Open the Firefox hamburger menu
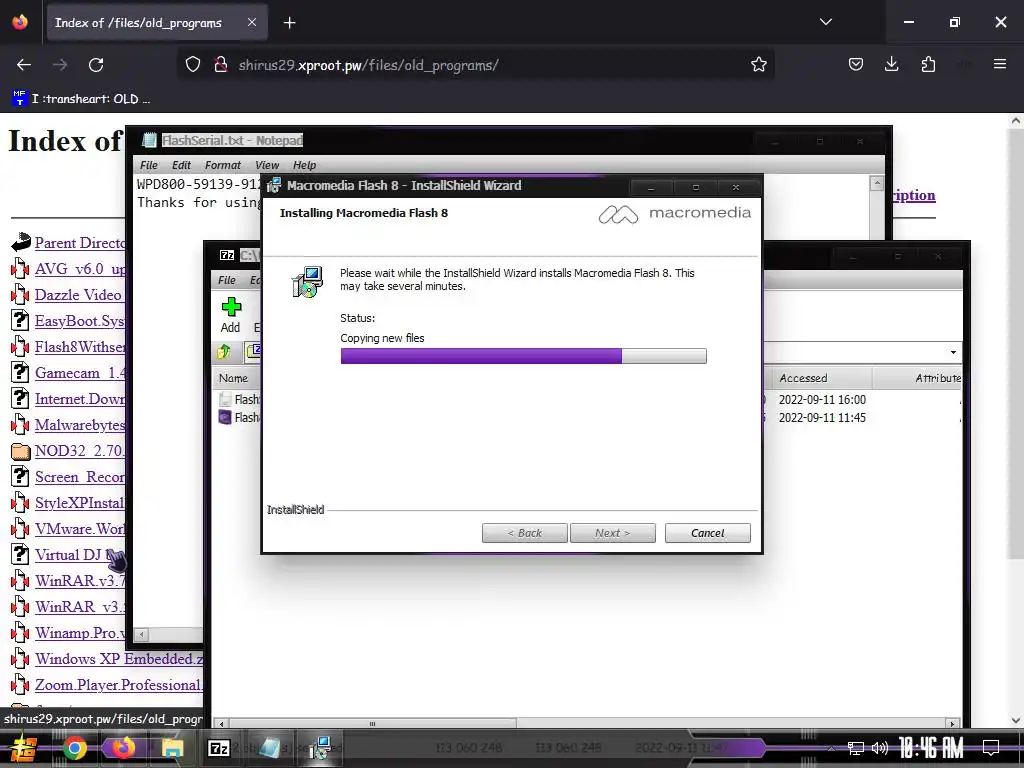The width and height of the screenshot is (1024, 768). [1000, 64]
